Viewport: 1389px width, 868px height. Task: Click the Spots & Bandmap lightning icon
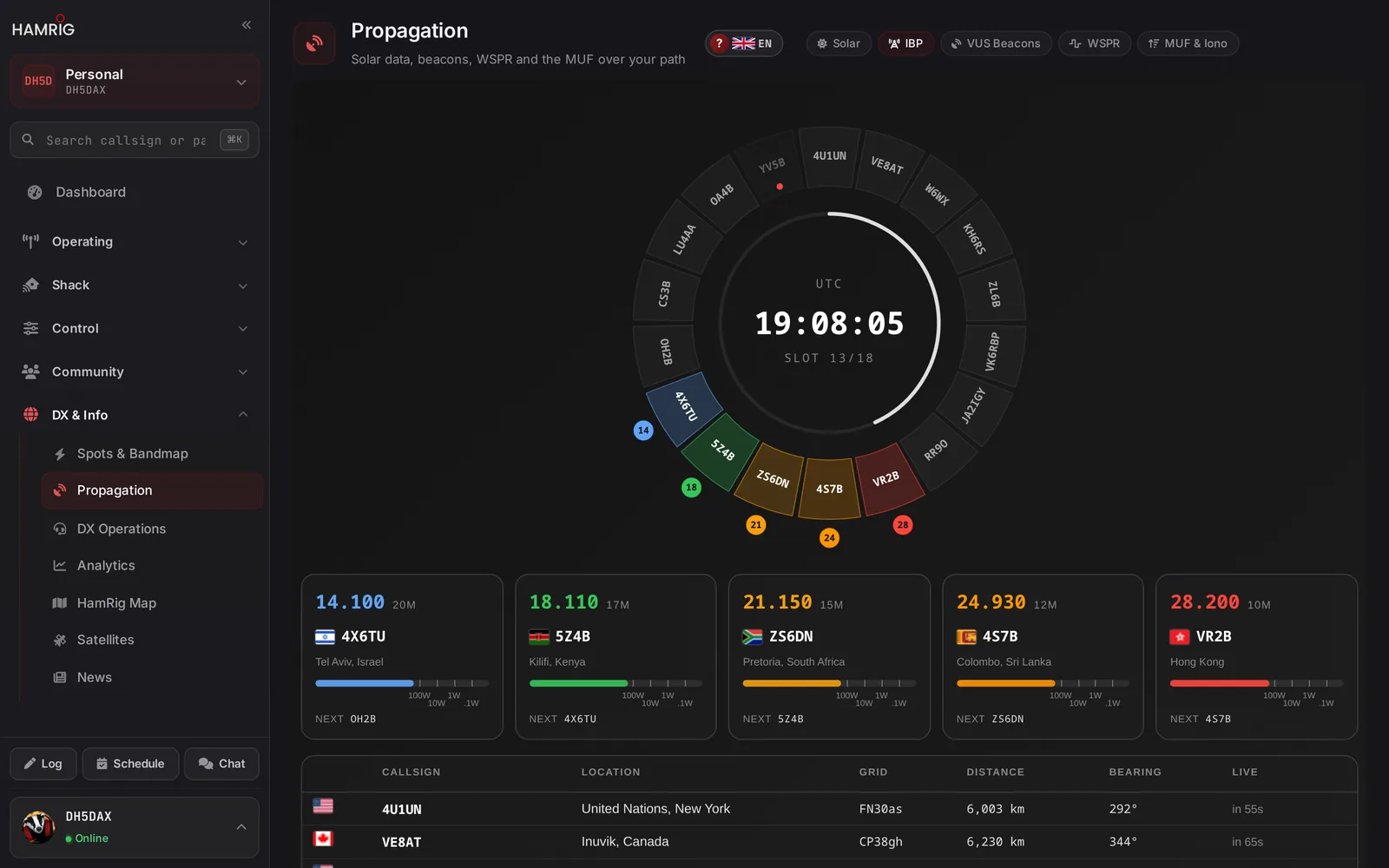60,454
